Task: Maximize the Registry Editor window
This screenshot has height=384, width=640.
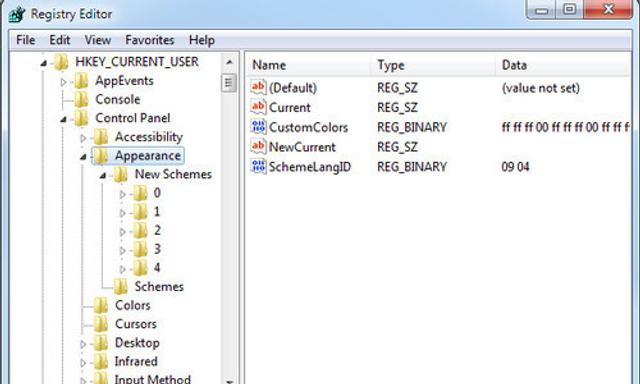Action: (x=570, y=9)
